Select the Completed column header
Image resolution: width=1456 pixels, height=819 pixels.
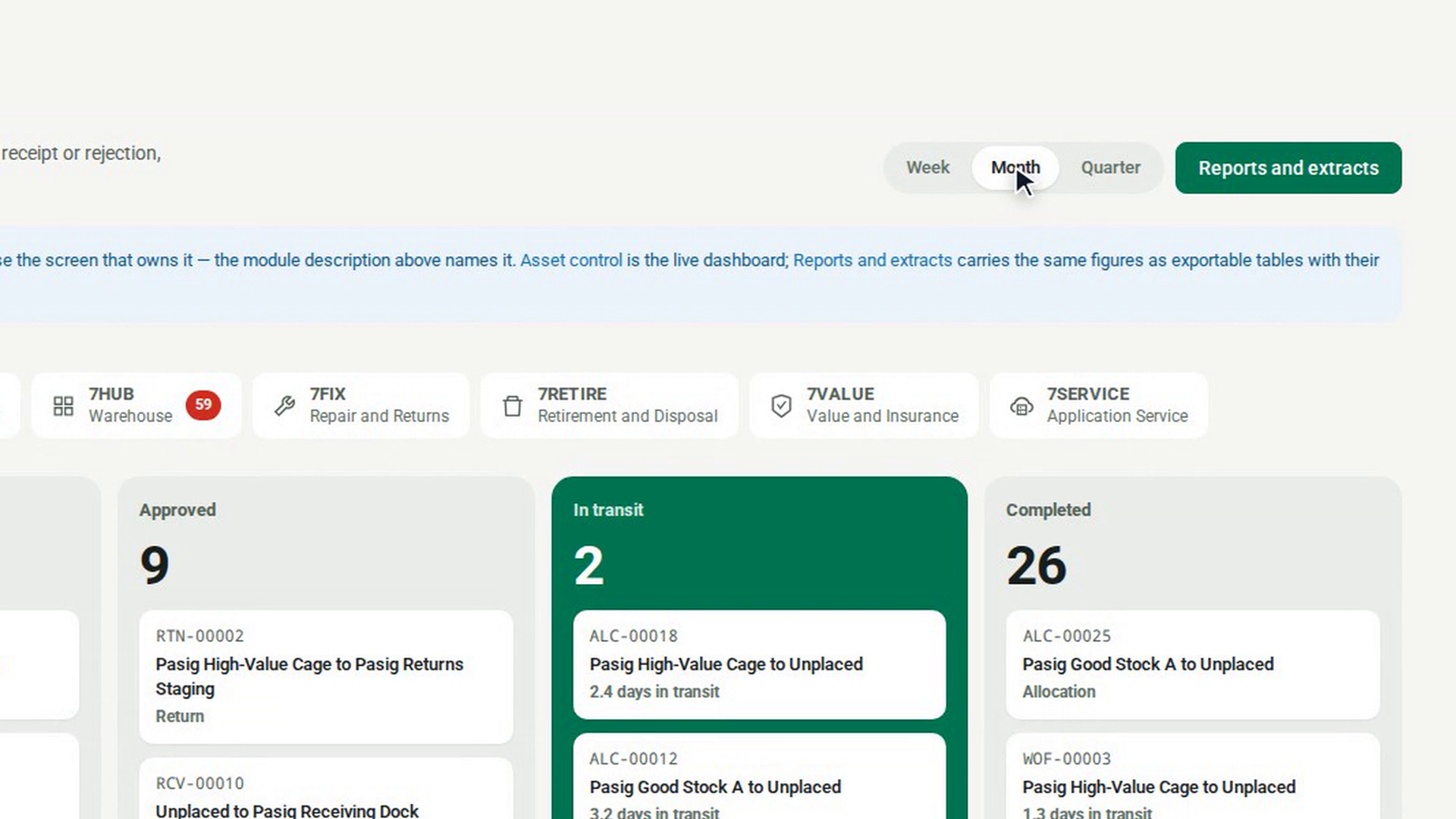(x=1048, y=510)
